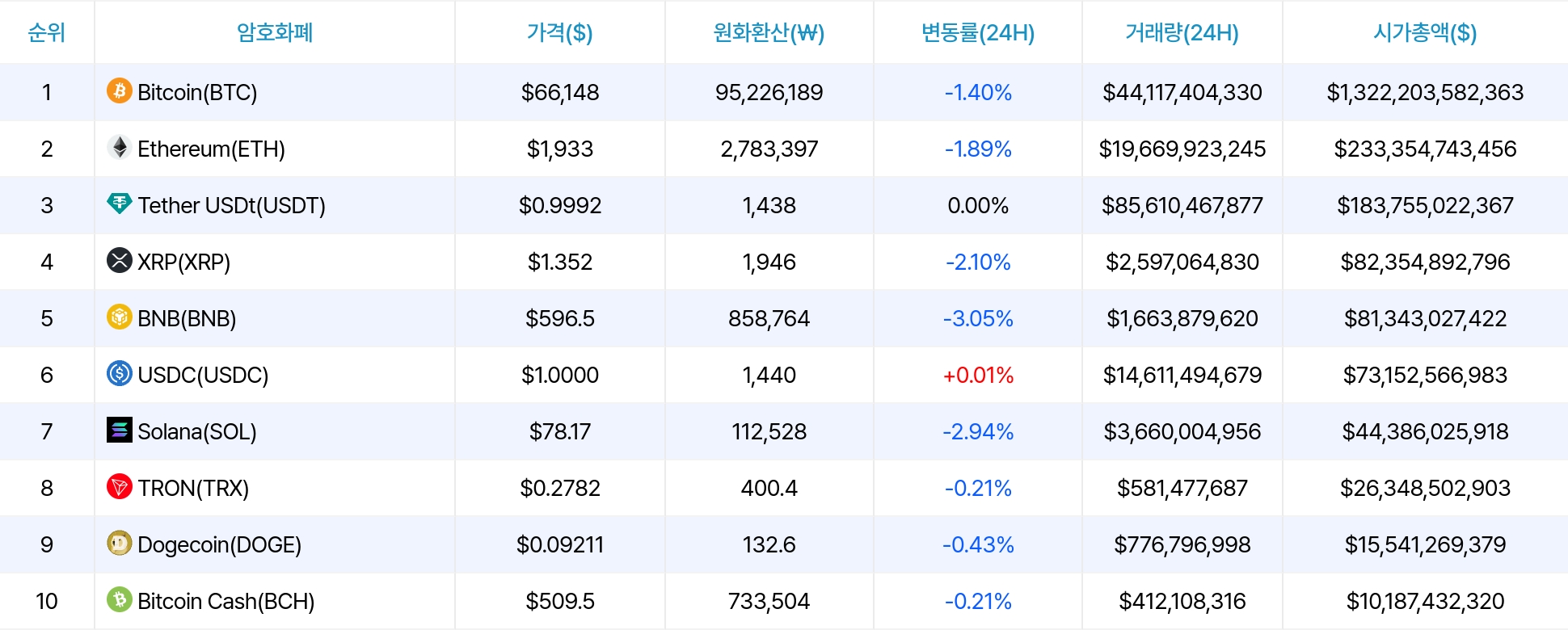Viewport: 1568px width, 630px height.
Task: Click the Tether green logo icon
Action: tap(120, 204)
